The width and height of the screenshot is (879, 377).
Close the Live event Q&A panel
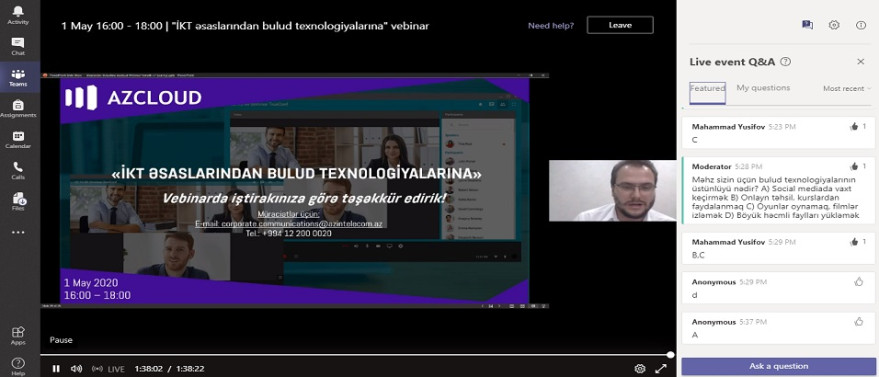coord(861,62)
